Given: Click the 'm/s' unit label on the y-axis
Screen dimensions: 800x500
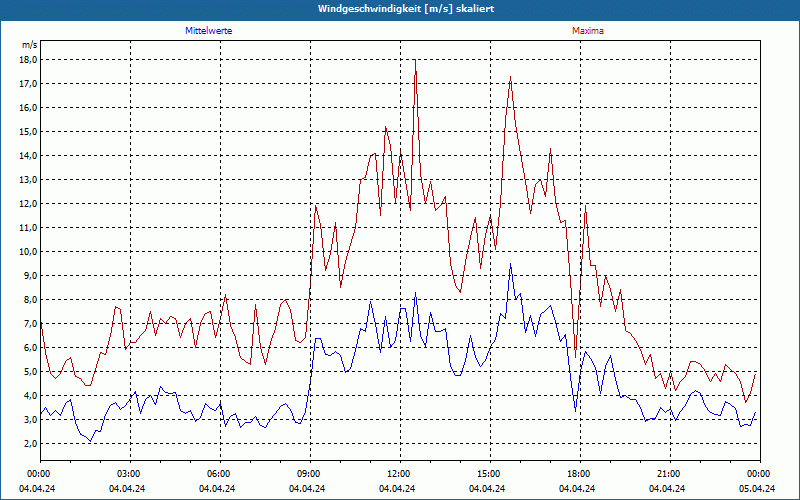Looking at the screenshot, I should point(30,45).
